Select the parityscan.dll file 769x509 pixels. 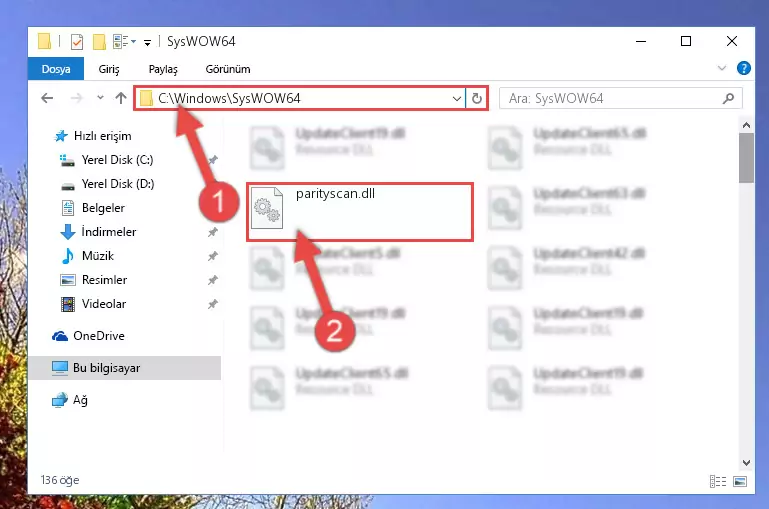(360, 212)
